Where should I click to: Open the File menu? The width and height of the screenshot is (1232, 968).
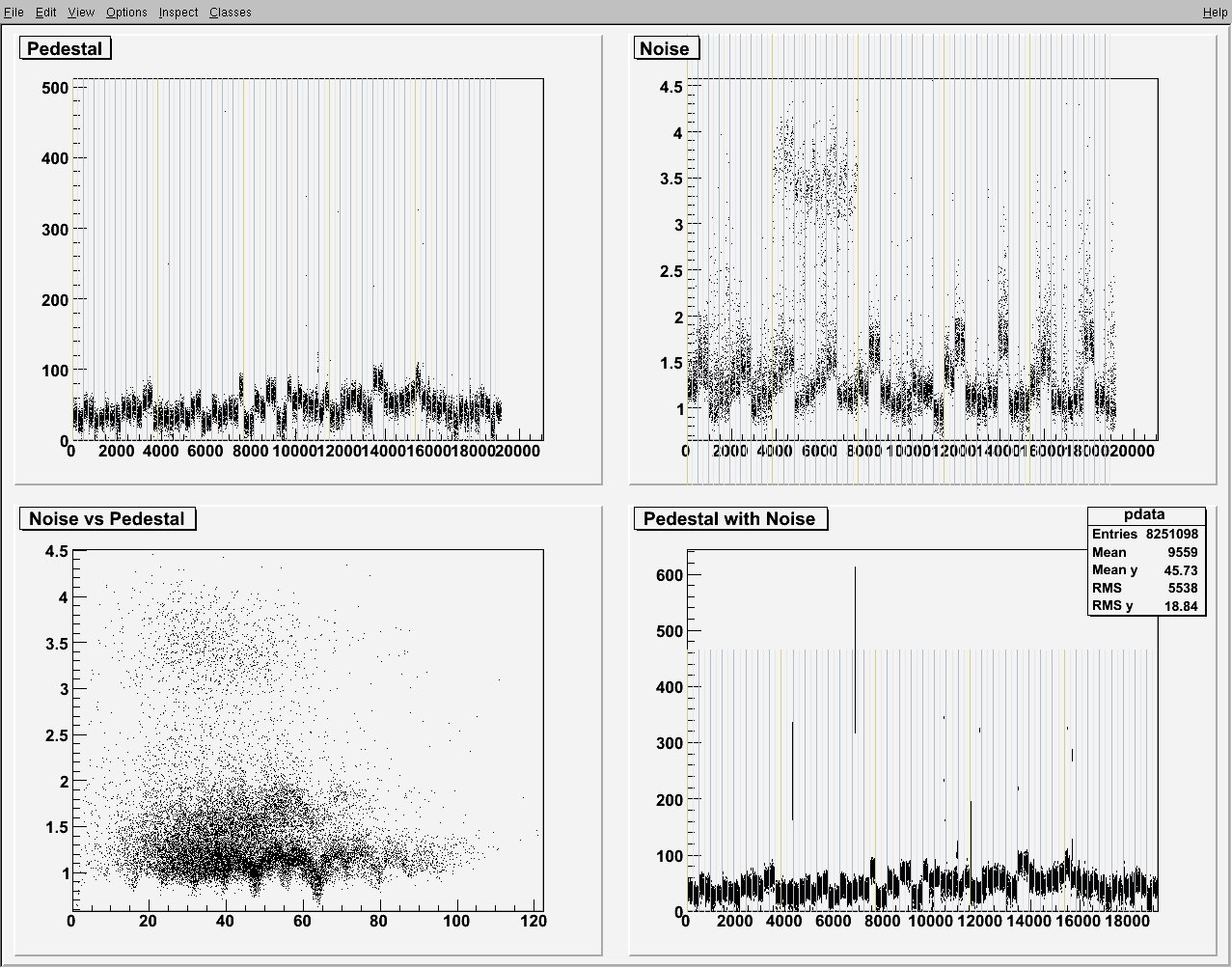14,12
